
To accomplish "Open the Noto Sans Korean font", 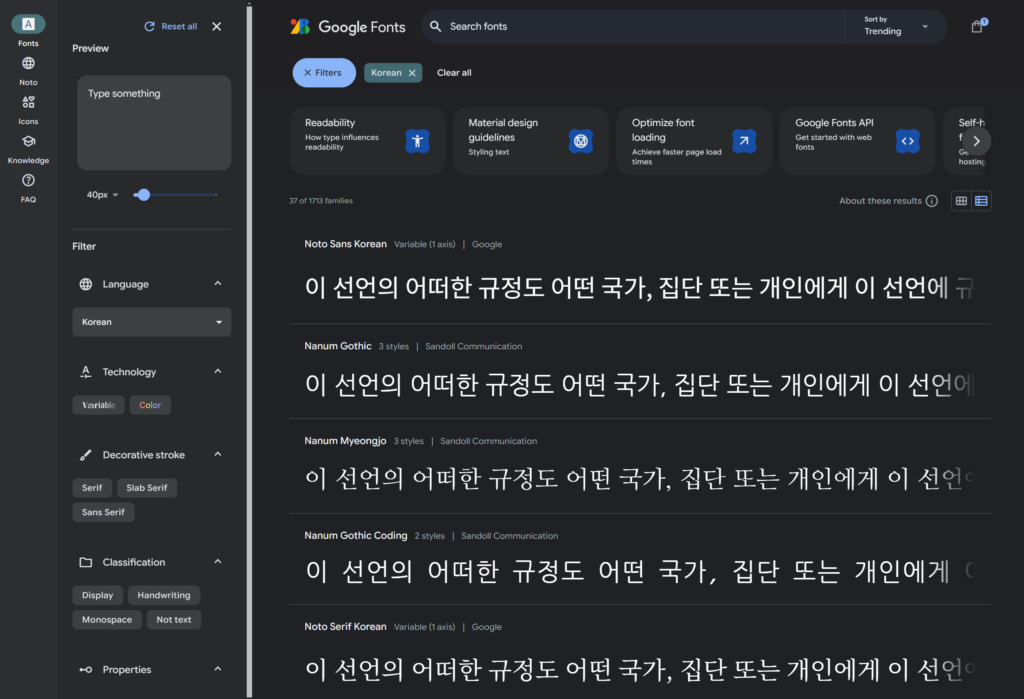I will click(x=640, y=273).
